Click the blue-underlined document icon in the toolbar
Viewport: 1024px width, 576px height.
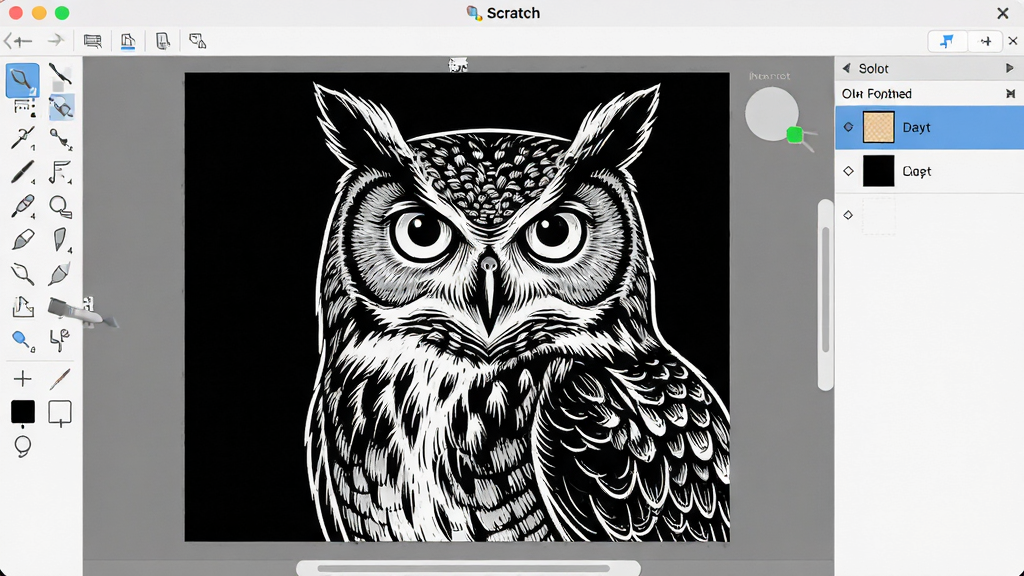[x=128, y=42]
